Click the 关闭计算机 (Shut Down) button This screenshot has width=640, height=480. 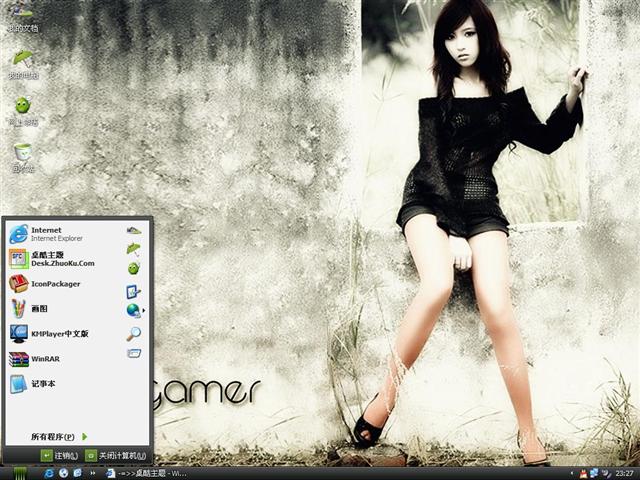coord(115,456)
